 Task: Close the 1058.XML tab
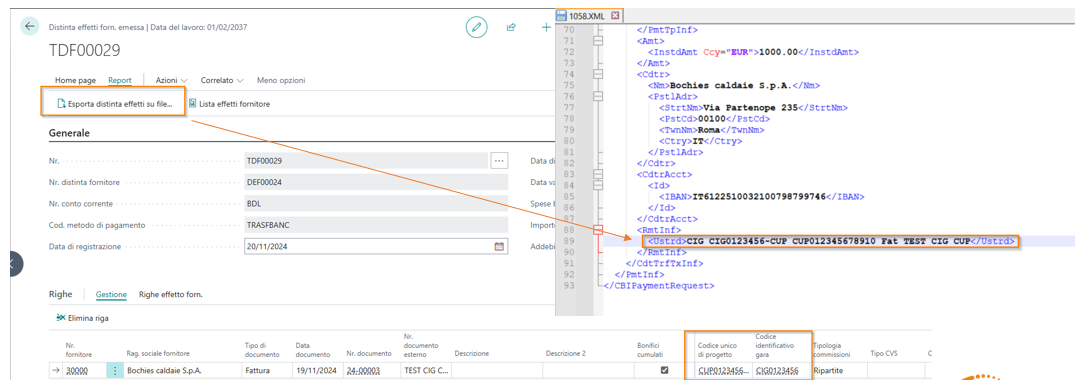(615, 15)
